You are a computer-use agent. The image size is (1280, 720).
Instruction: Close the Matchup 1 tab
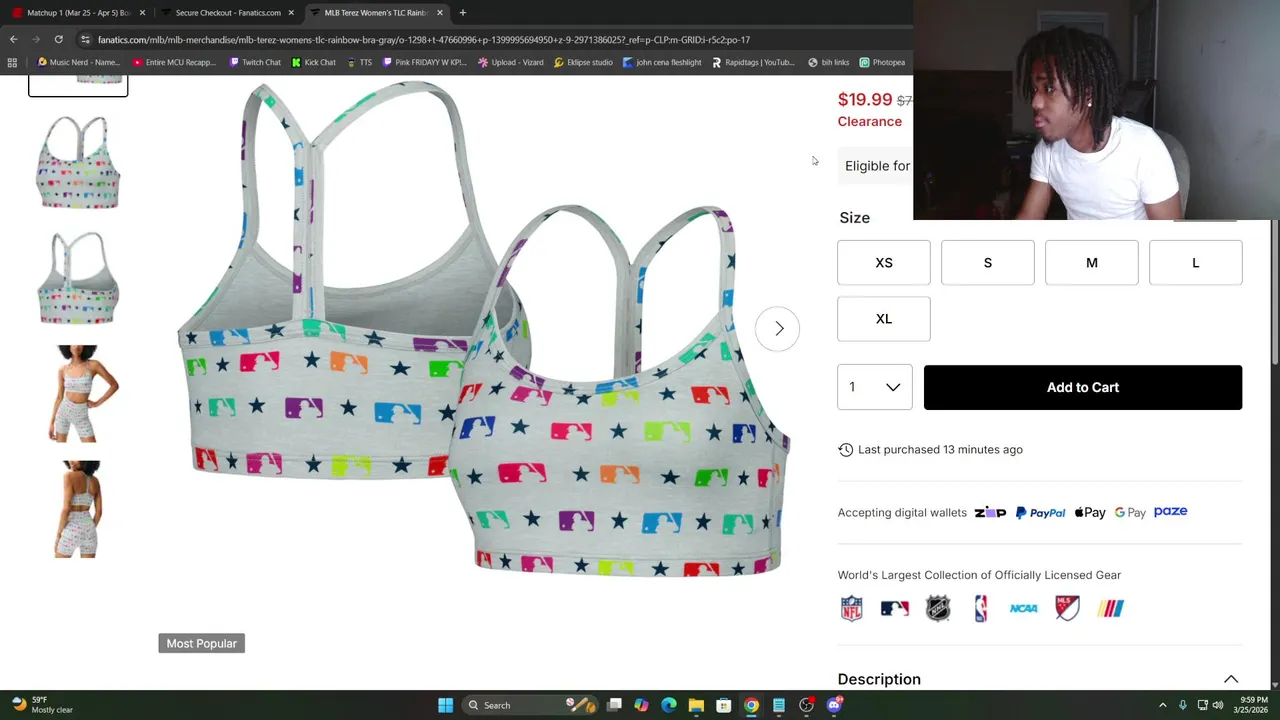click(x=142, y=13)
